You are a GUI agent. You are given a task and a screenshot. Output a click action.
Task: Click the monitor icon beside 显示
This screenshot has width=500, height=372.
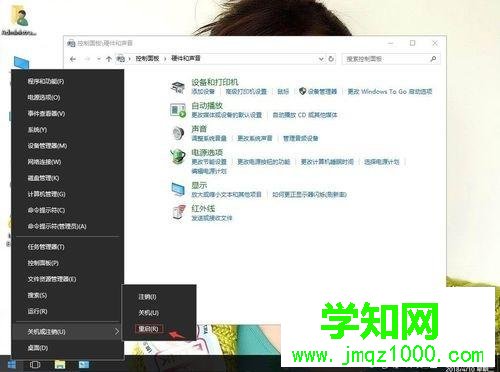[x=178, y=189]
